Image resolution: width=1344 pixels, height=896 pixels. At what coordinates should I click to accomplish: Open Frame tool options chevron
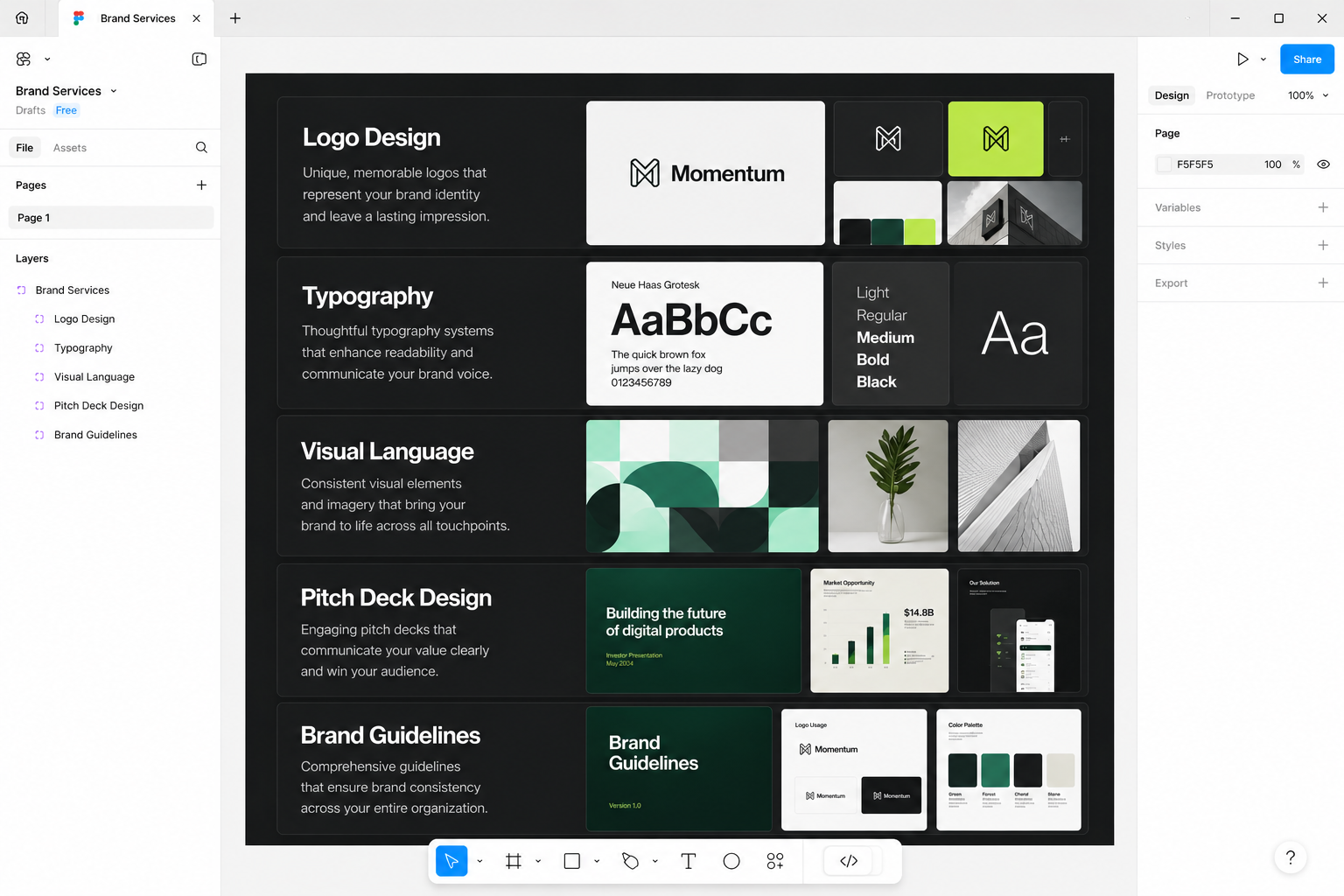[538, 861]
